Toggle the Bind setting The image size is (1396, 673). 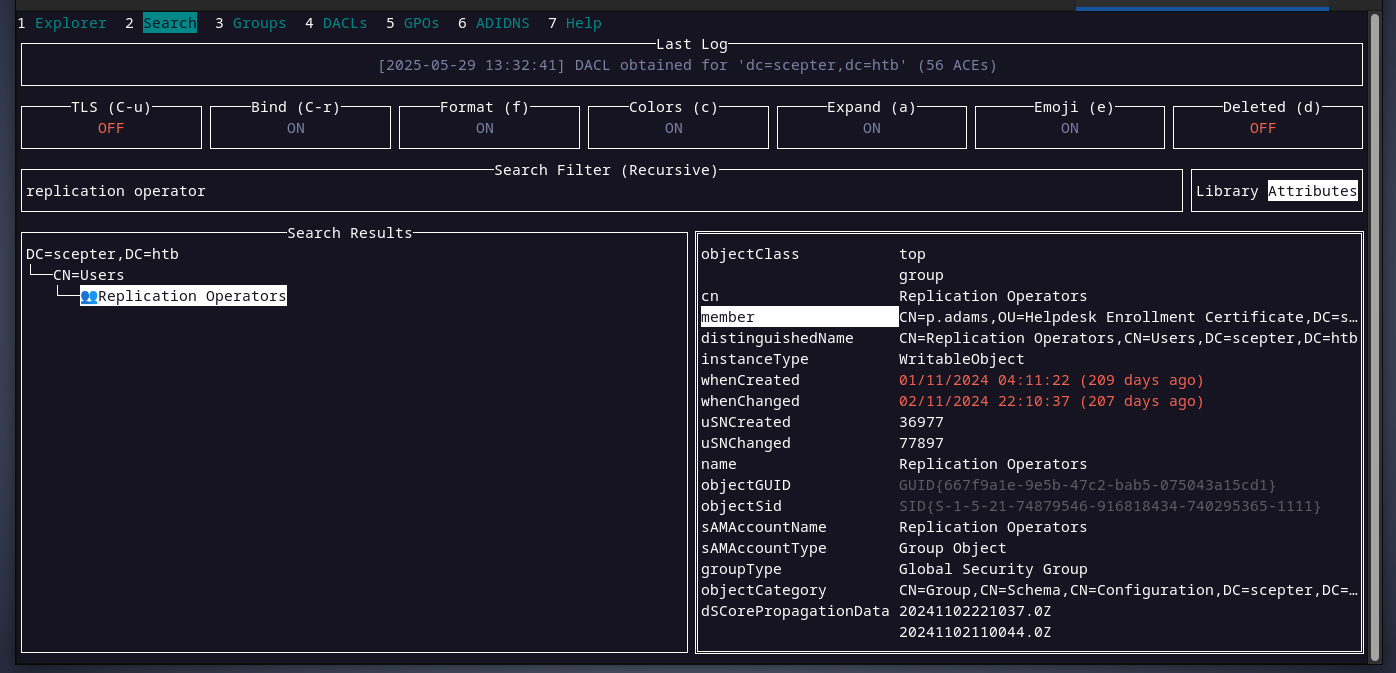(296, 128)
